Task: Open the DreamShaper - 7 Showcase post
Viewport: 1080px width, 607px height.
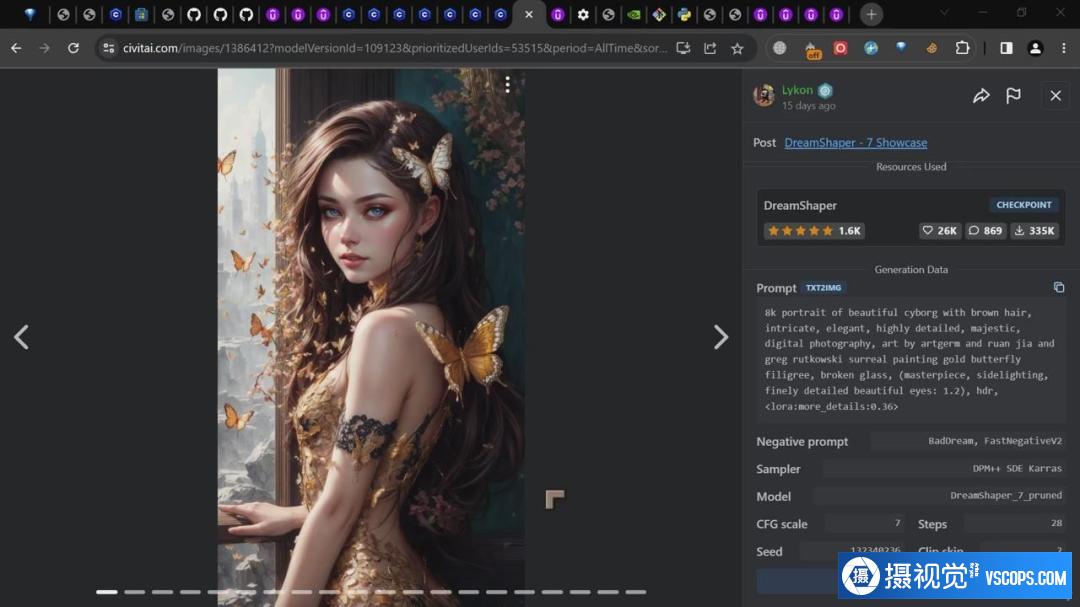Action: click(x=855, y=143)
